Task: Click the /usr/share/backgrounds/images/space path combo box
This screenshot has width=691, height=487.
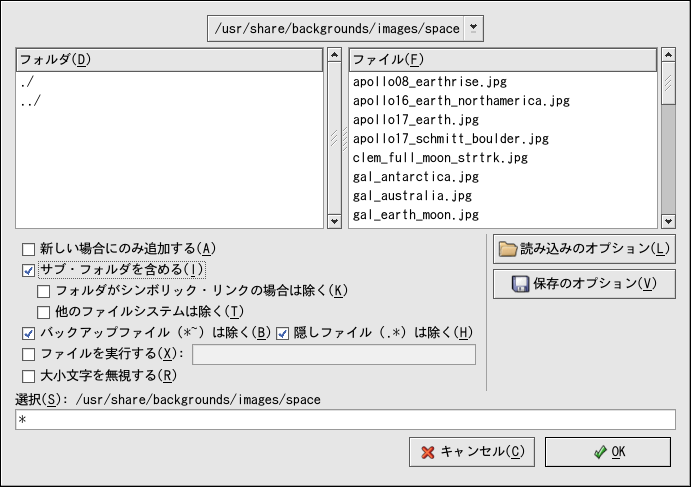Action: [x=336, y=28]
